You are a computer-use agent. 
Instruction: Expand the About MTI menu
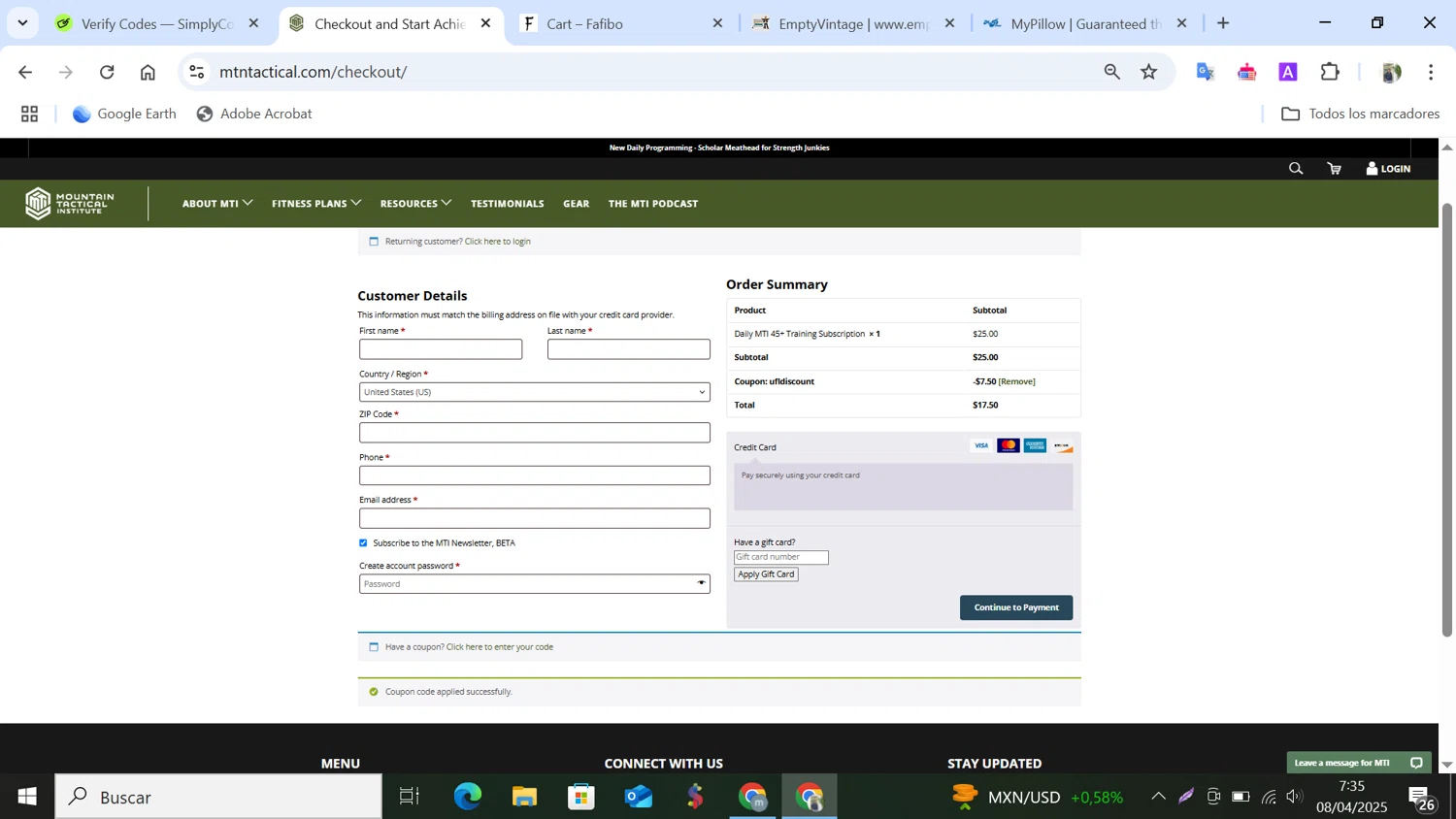(216, 204)
